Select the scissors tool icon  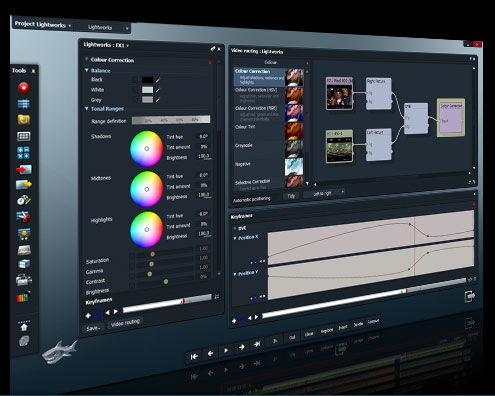[x=23, y=217]
